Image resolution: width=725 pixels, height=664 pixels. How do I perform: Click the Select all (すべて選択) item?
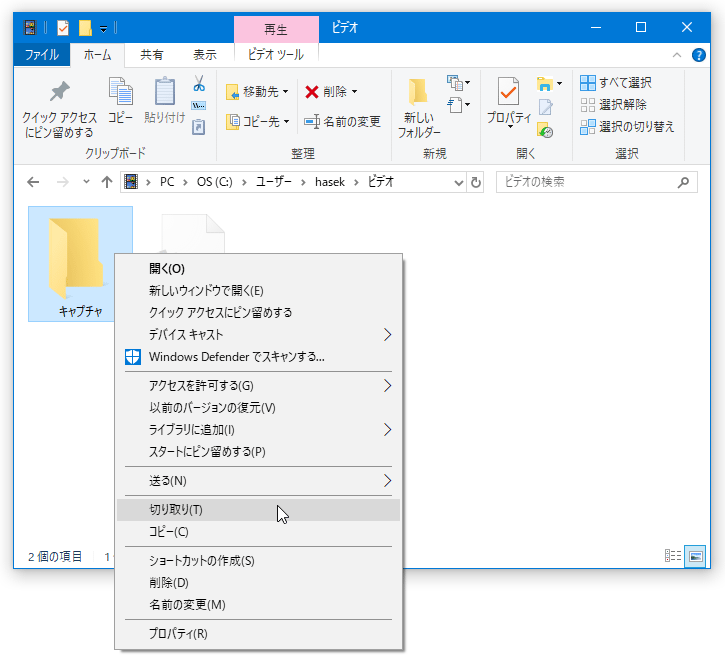[x=616, y=83]
